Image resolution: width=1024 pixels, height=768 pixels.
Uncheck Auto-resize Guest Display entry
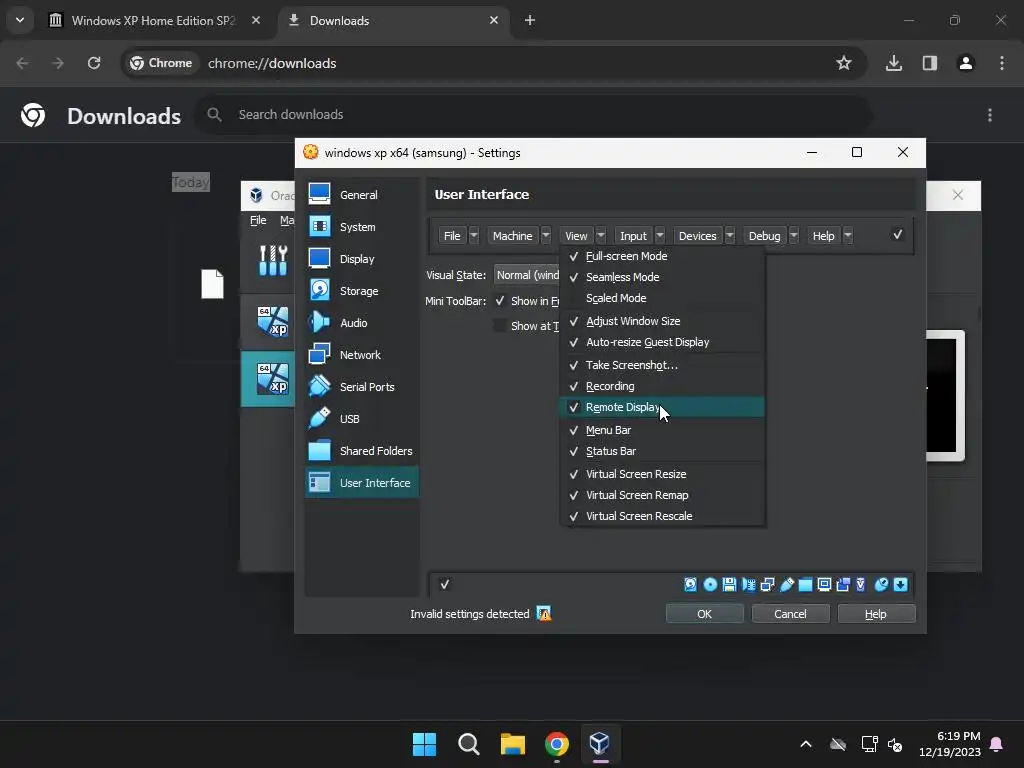pyautogui.click(x=662, y=342)
